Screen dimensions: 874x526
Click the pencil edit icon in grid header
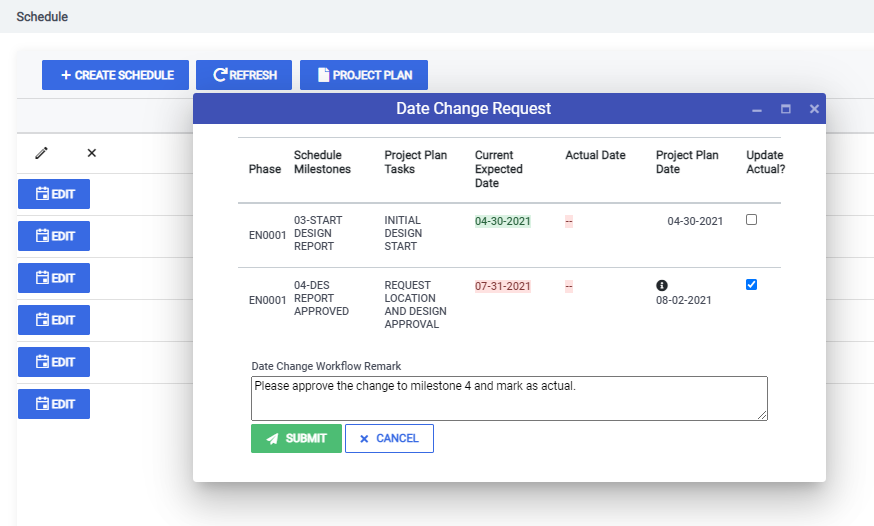41,153
